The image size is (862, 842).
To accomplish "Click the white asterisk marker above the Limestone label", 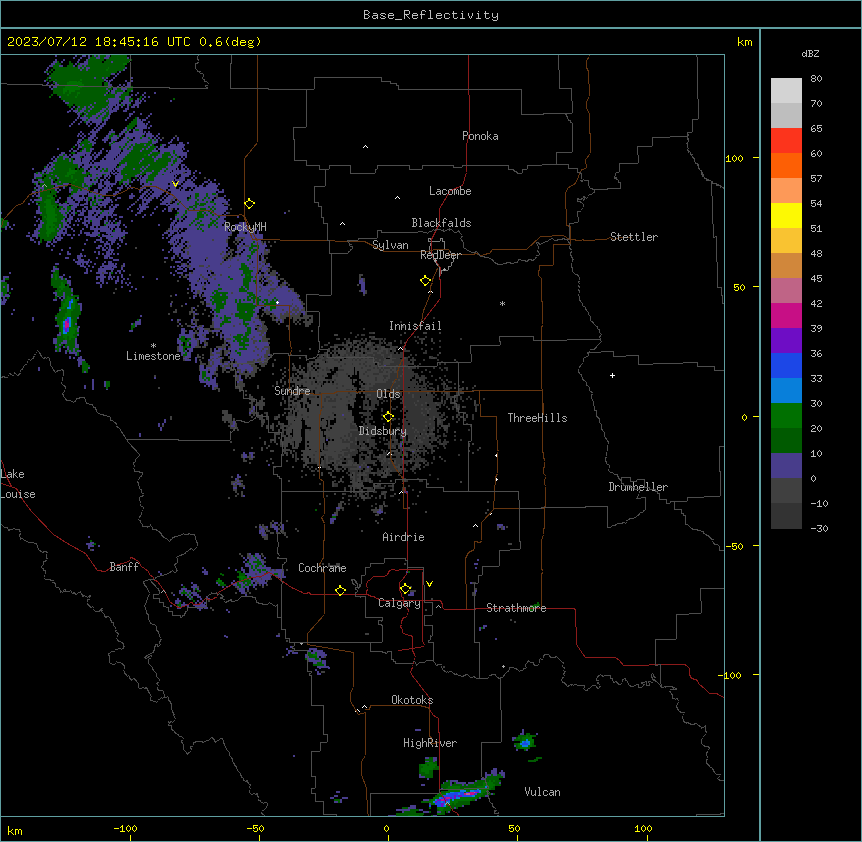I will 153,346.
